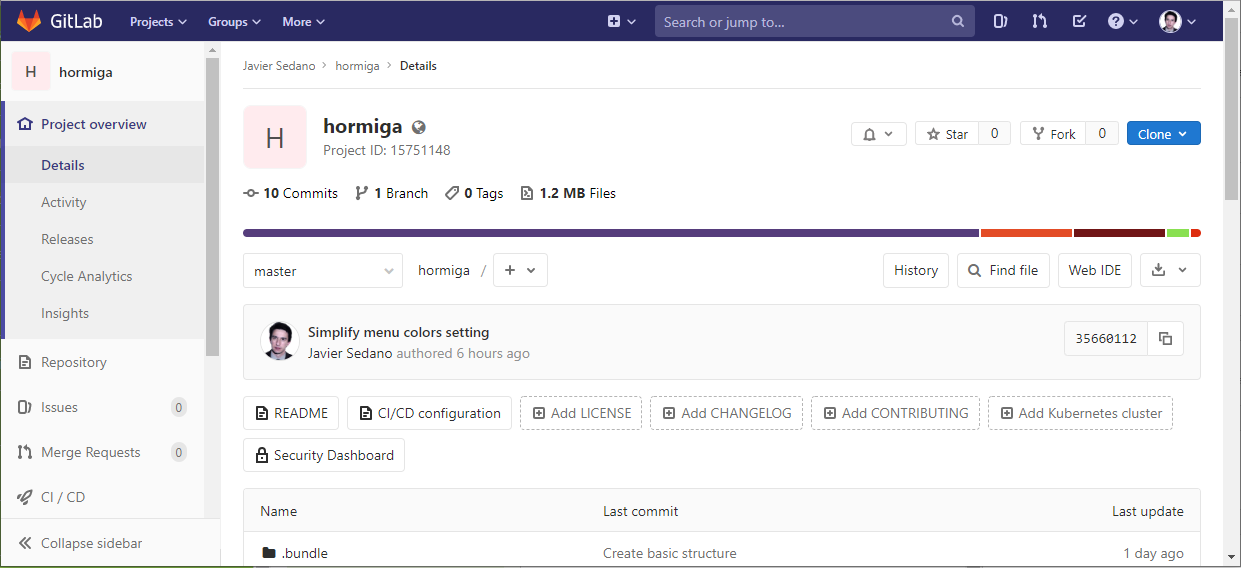
Task: Click hormiga breadcrumb link
Action: [357, 66]
